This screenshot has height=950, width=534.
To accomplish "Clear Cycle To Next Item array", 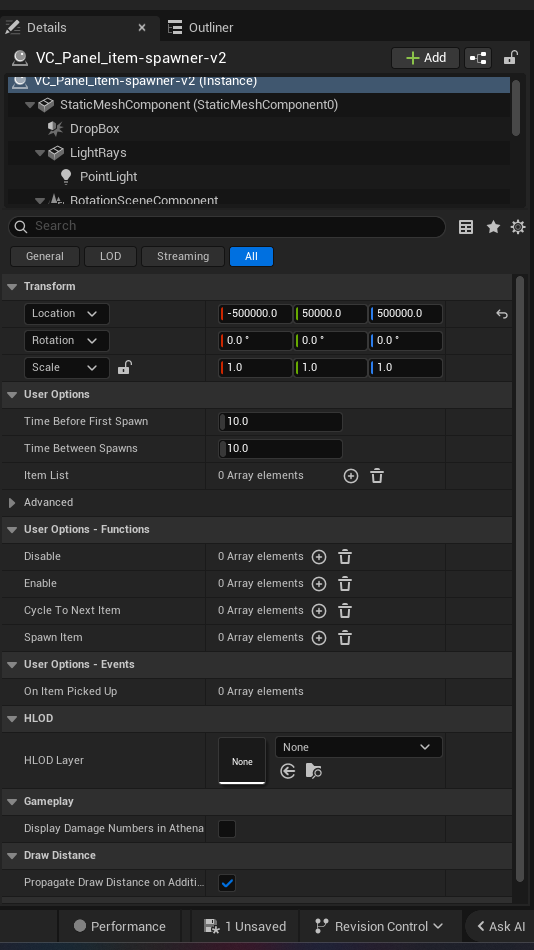I will [x=345, y=611].
